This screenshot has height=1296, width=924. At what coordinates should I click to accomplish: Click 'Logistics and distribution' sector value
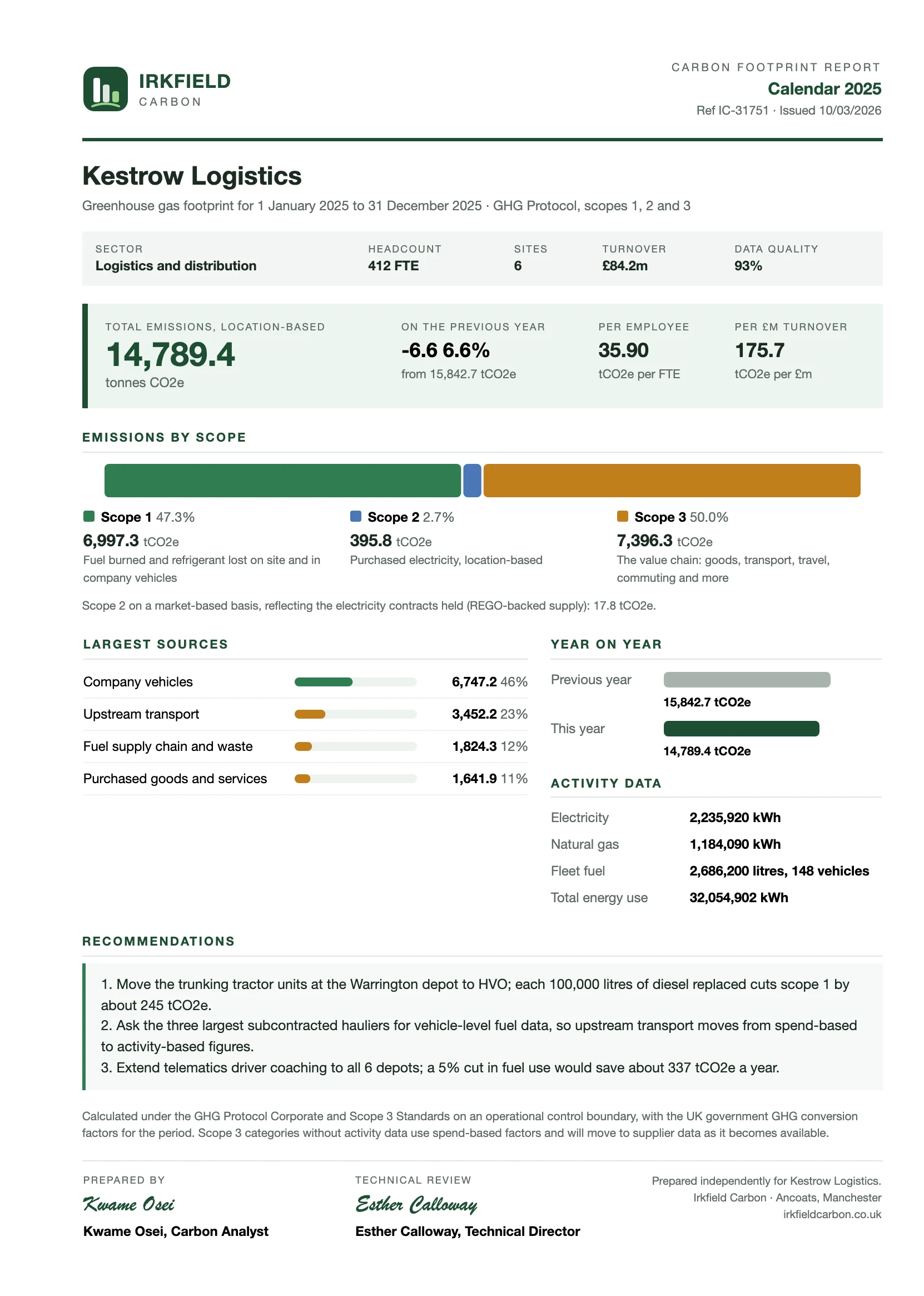176,266
